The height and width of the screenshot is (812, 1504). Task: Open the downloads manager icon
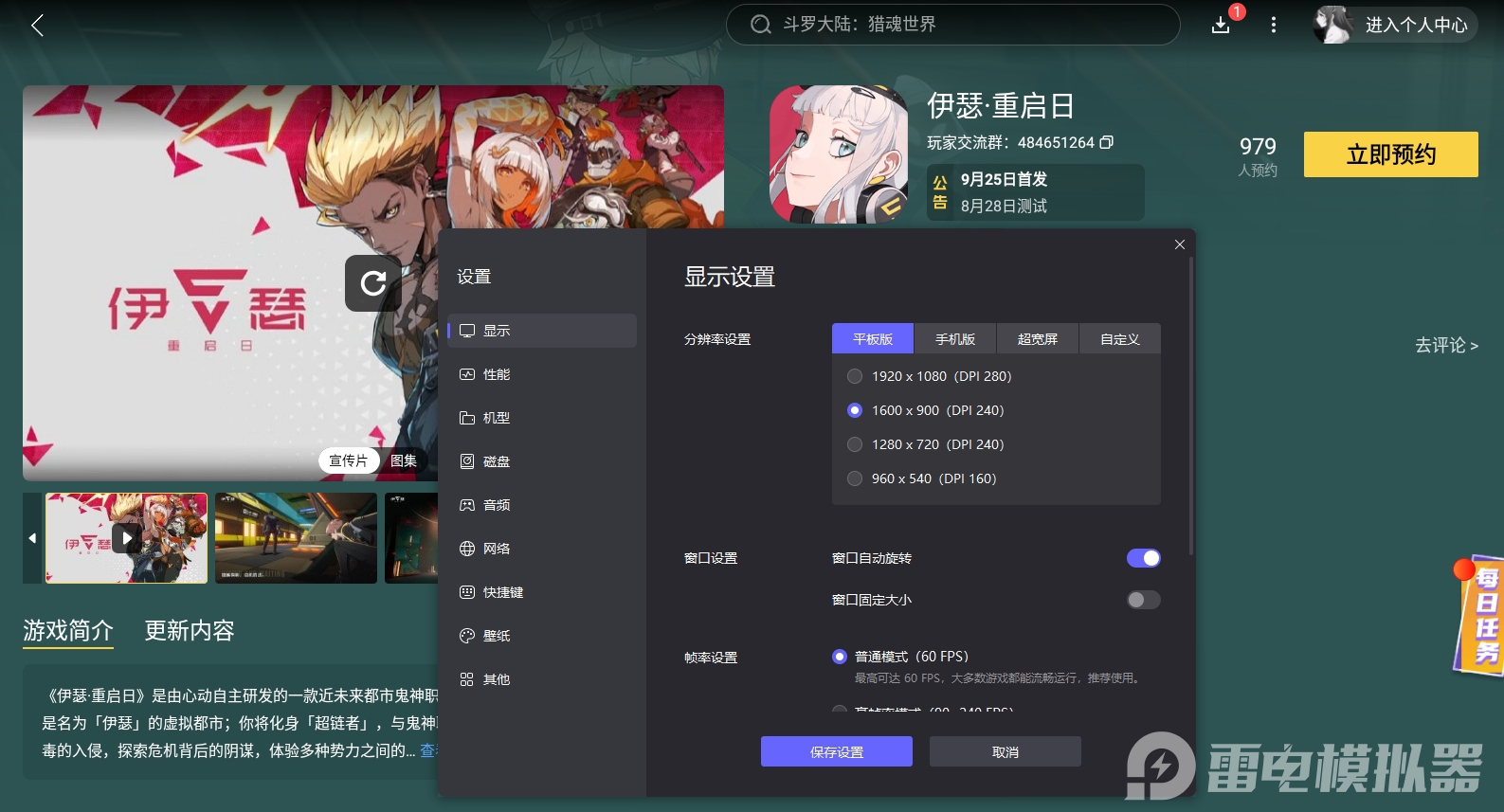[1221, 26]
